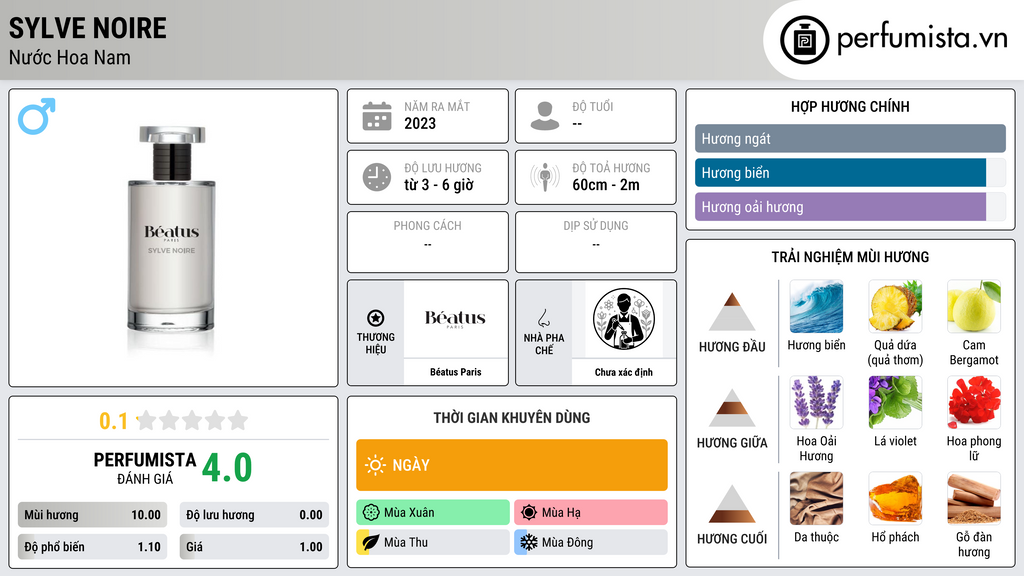Viewport: 1024px width, 576px height.
Task: Click the THỜI GIAN KHUYÊN DÙNG heading
Action: point(512,418)
